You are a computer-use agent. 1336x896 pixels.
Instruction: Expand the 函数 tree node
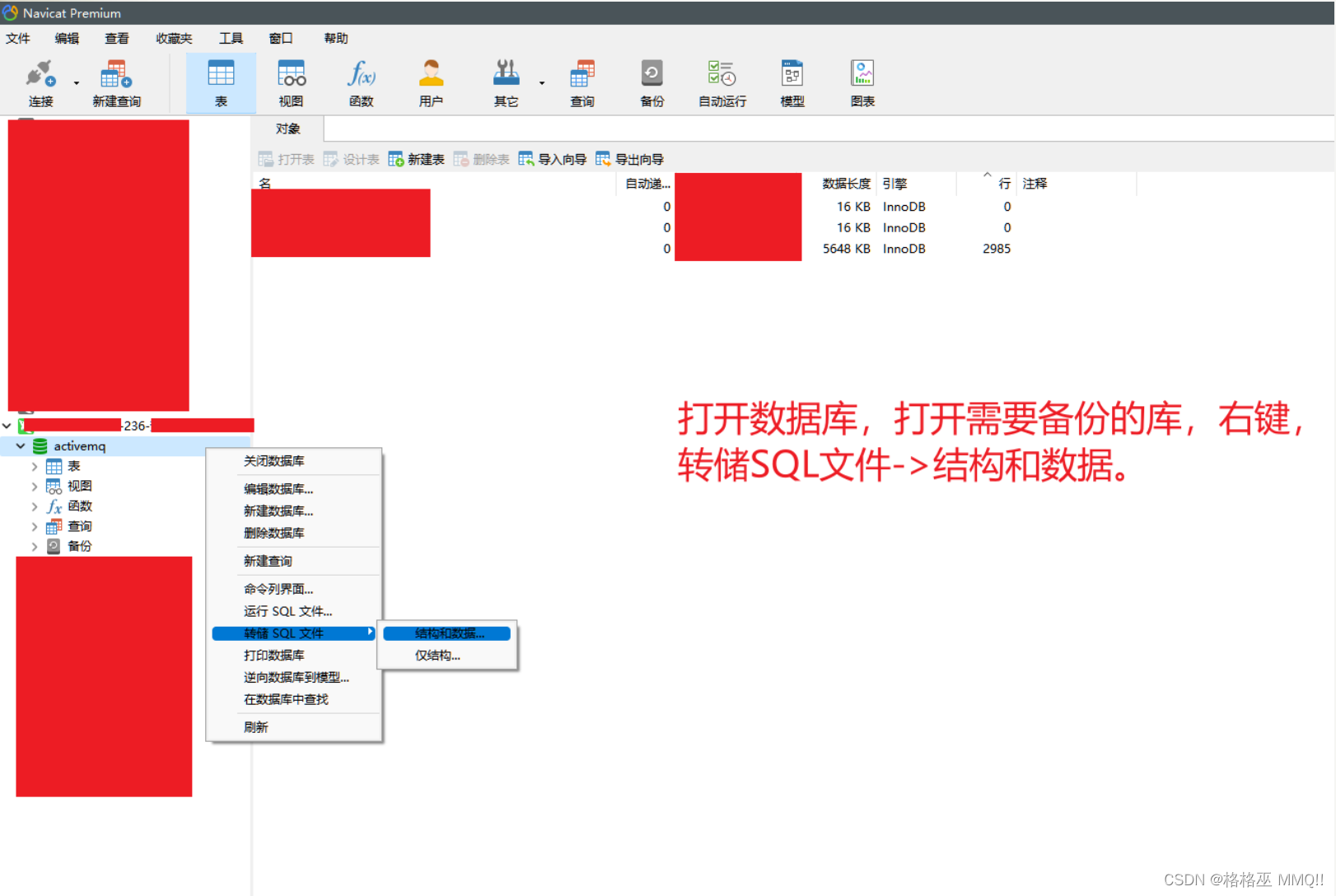coord(35,506)
